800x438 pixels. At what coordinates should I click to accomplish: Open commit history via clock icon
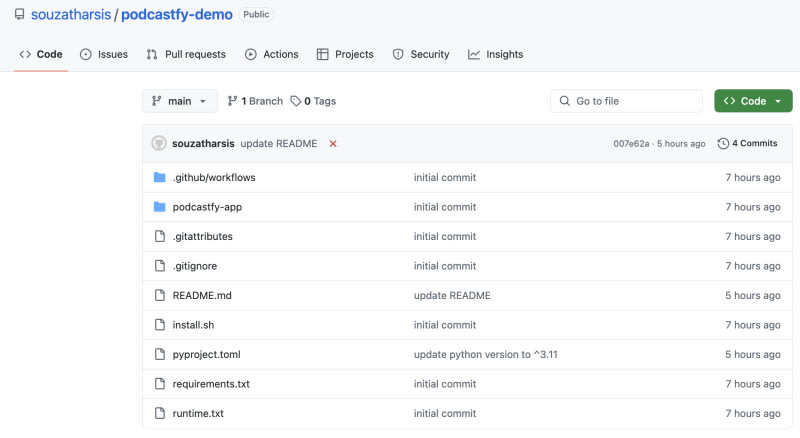723,144
